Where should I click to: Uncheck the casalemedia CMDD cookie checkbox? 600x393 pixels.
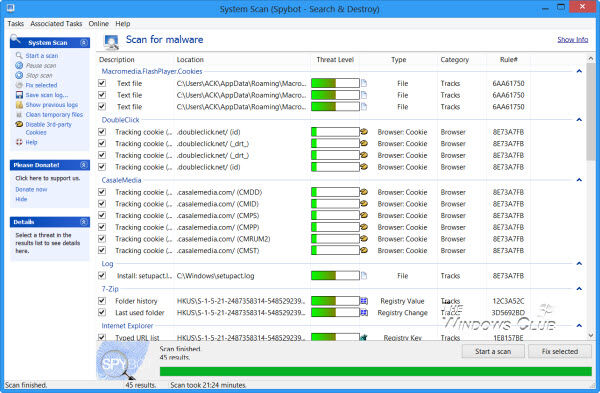pos(102,192)
